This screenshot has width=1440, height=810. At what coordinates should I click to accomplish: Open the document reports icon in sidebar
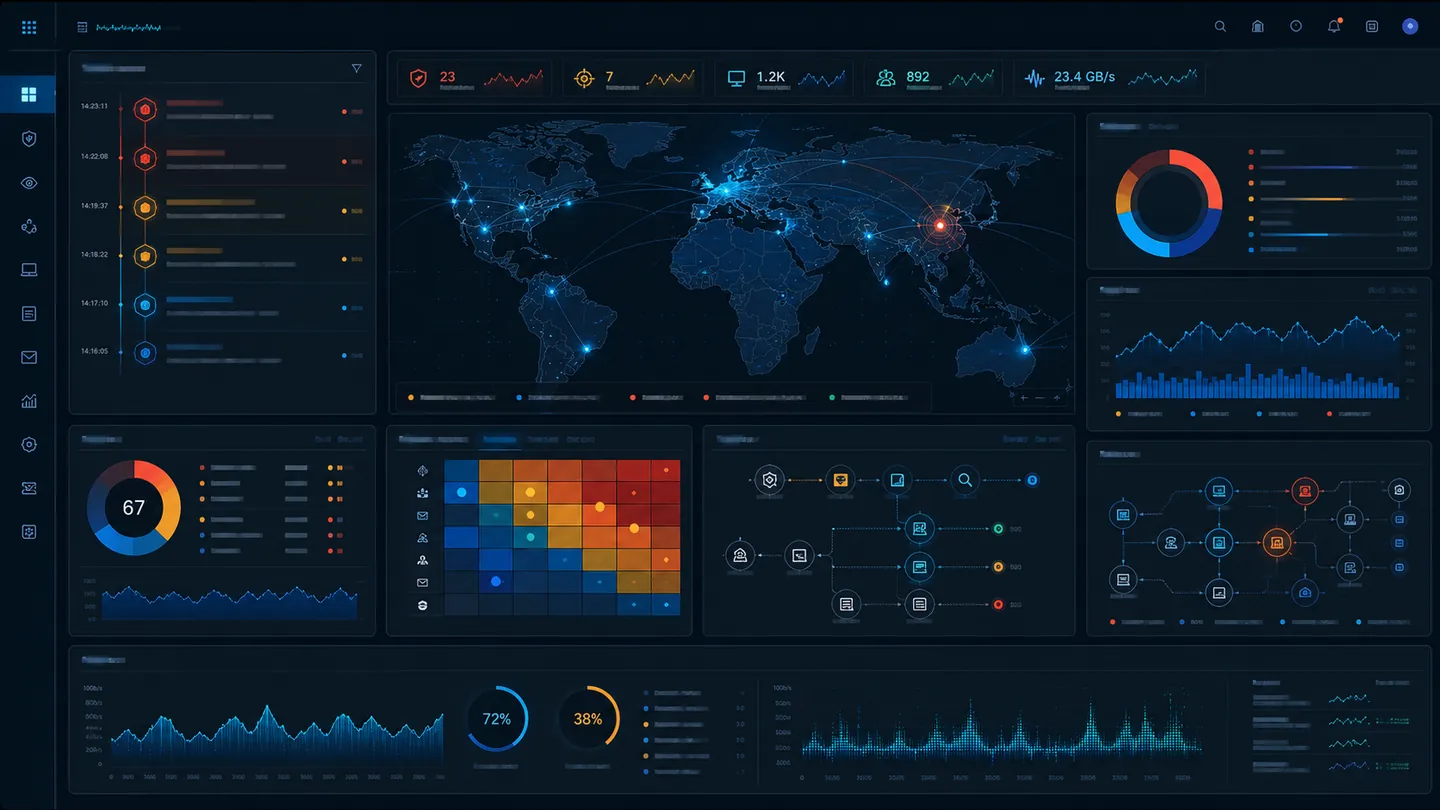tap(29, 314)
